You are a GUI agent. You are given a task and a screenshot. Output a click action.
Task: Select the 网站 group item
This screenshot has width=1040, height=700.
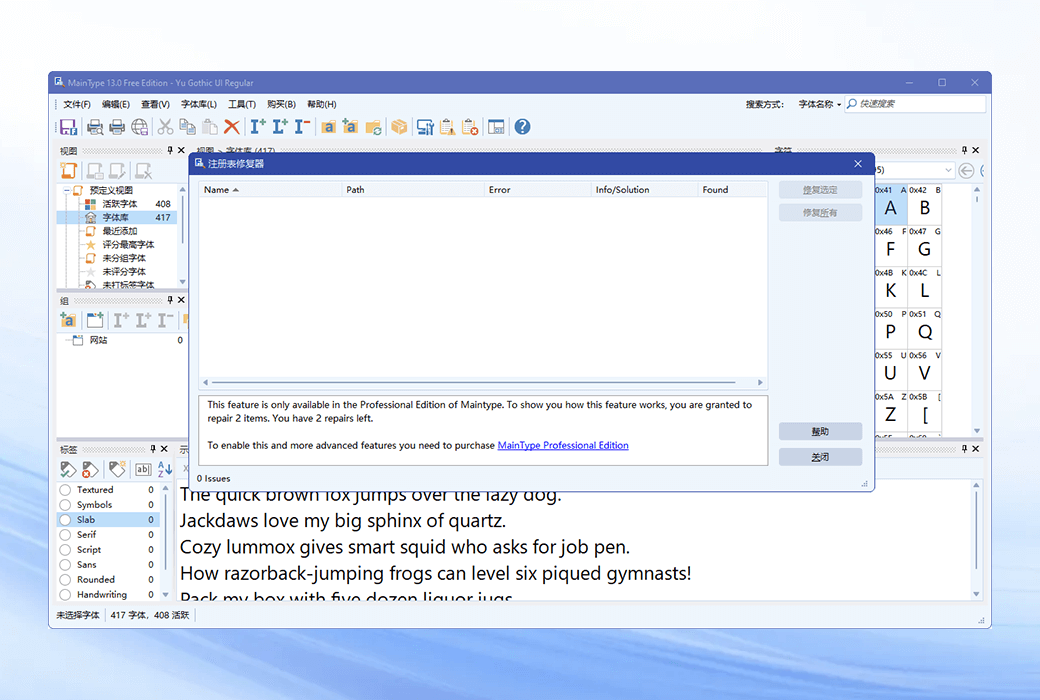pyautogui.click(x=98, y=340)
